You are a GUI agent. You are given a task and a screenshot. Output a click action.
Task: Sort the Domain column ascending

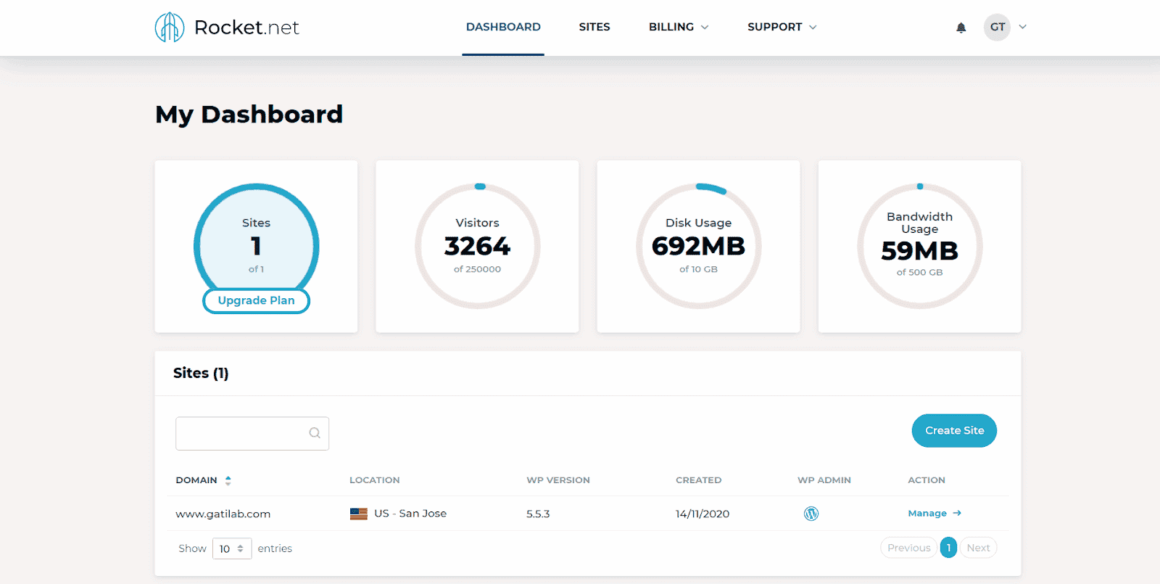228,477
